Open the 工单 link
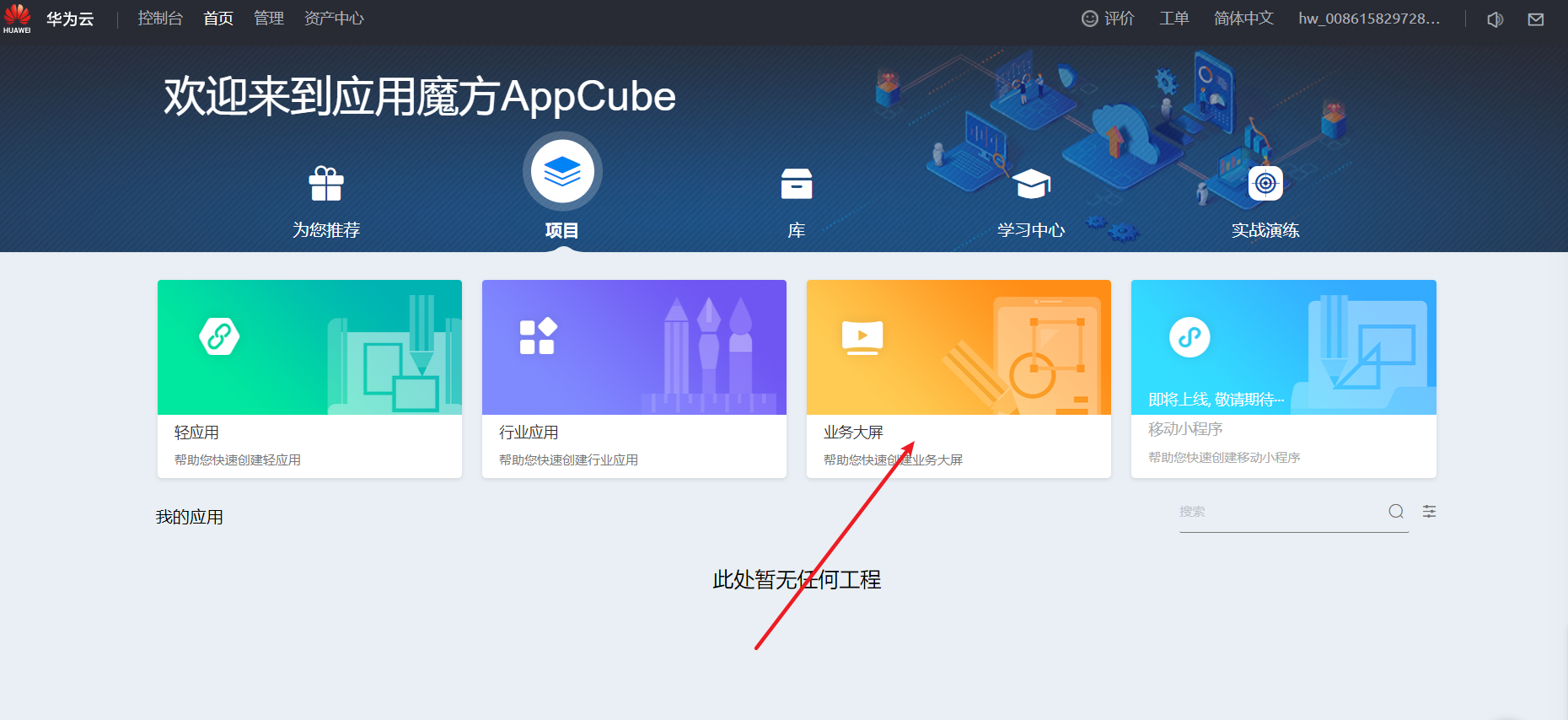1568x720 pixels. tap(1173, 19)
